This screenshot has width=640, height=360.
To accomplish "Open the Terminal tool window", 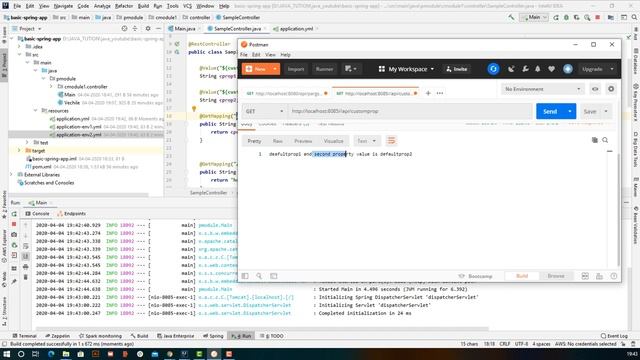I will pyautogui.click(x=24, y=336).
